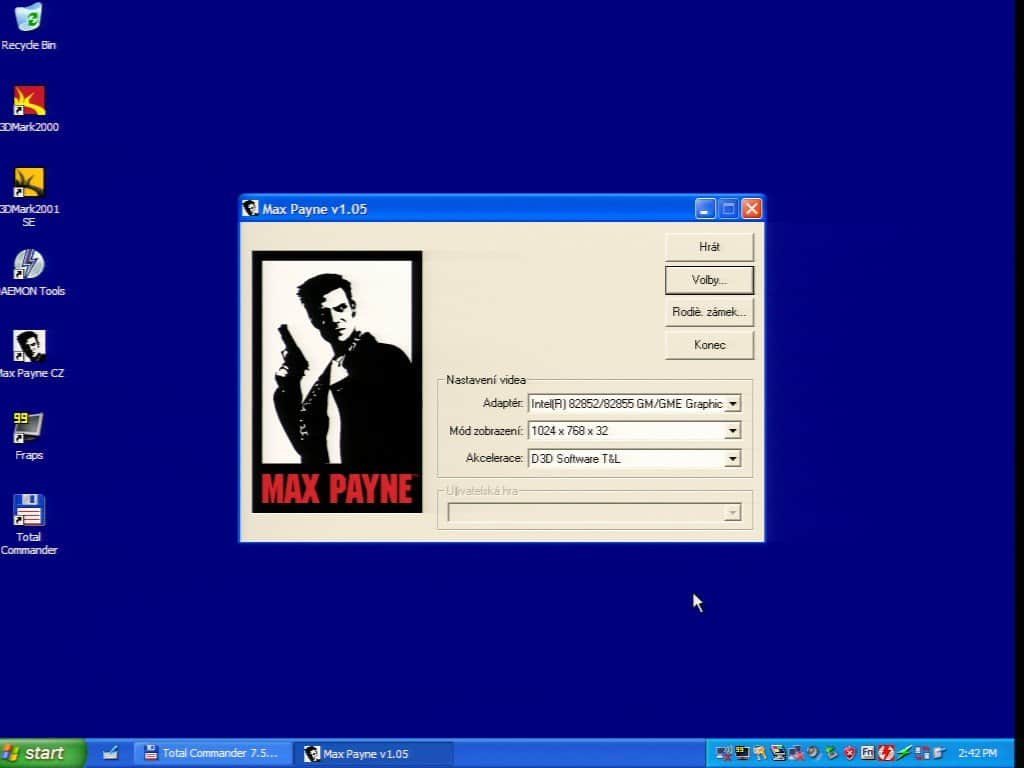Expand the Adaptér dropdown

coord(733,404)
